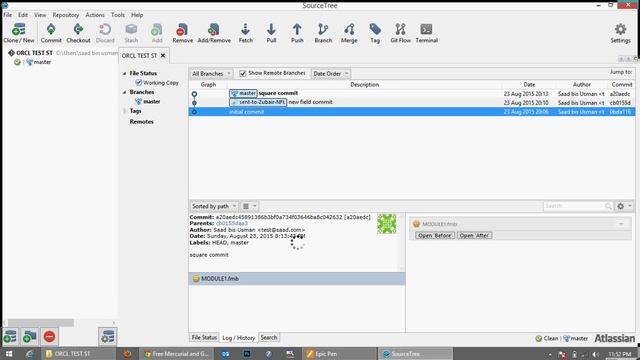Click the Remove toolbar icon
Screen dimensions: 640x360
182,33
